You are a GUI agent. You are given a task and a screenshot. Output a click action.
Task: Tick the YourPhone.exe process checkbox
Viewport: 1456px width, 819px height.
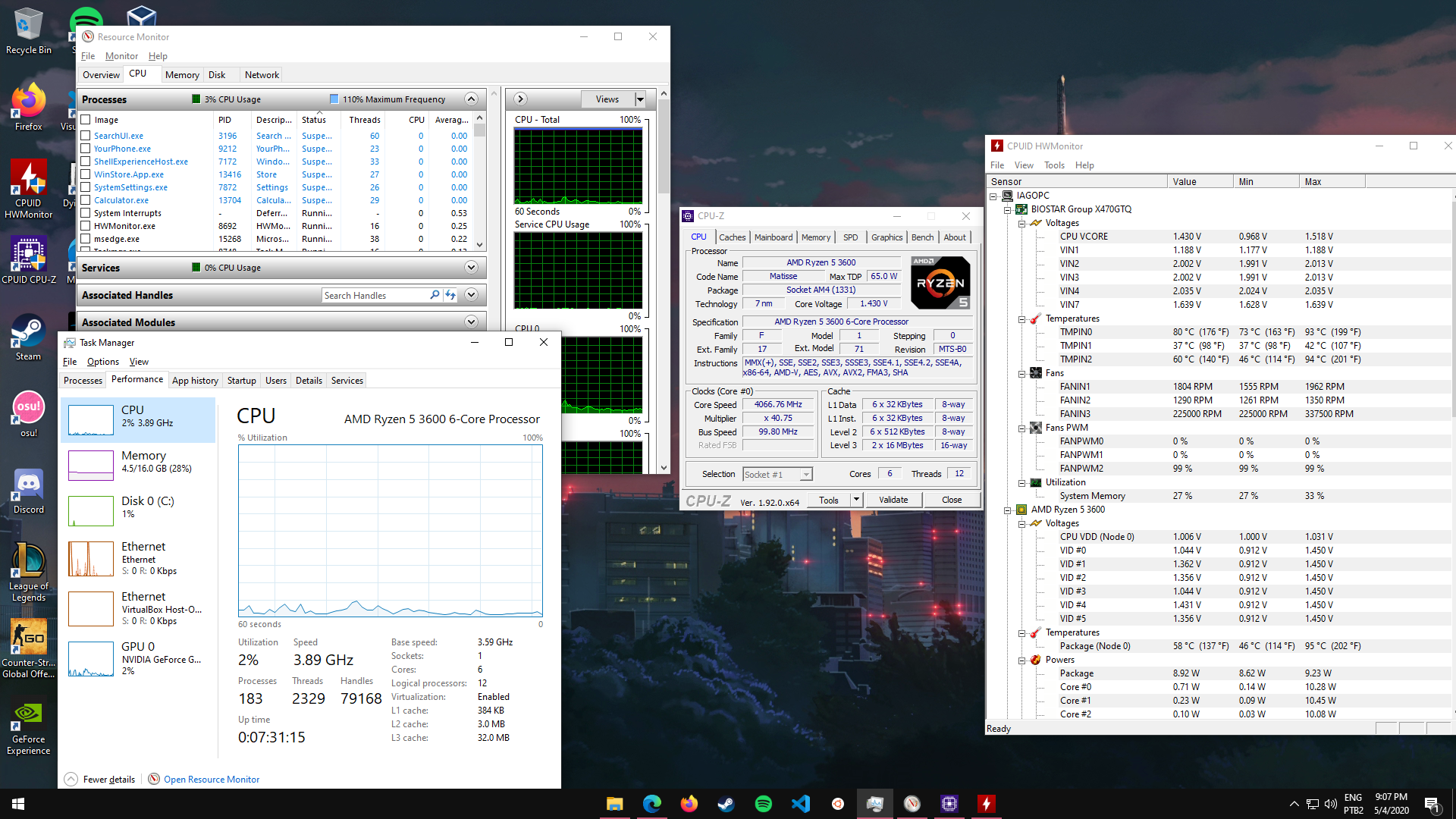86,149
